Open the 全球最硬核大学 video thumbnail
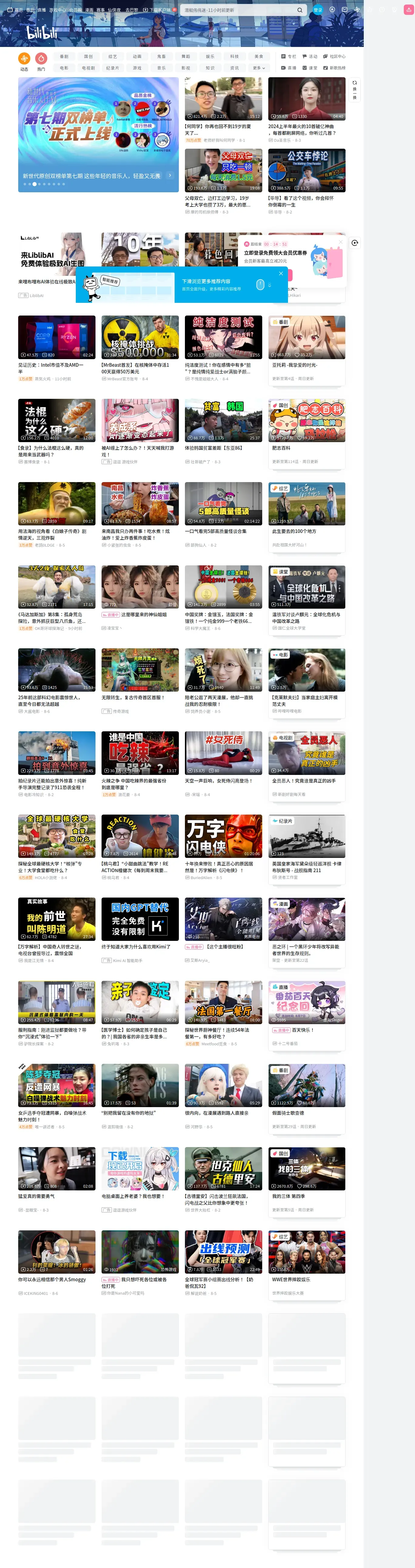The image size is (415, 1568). [x=57, y=836]
